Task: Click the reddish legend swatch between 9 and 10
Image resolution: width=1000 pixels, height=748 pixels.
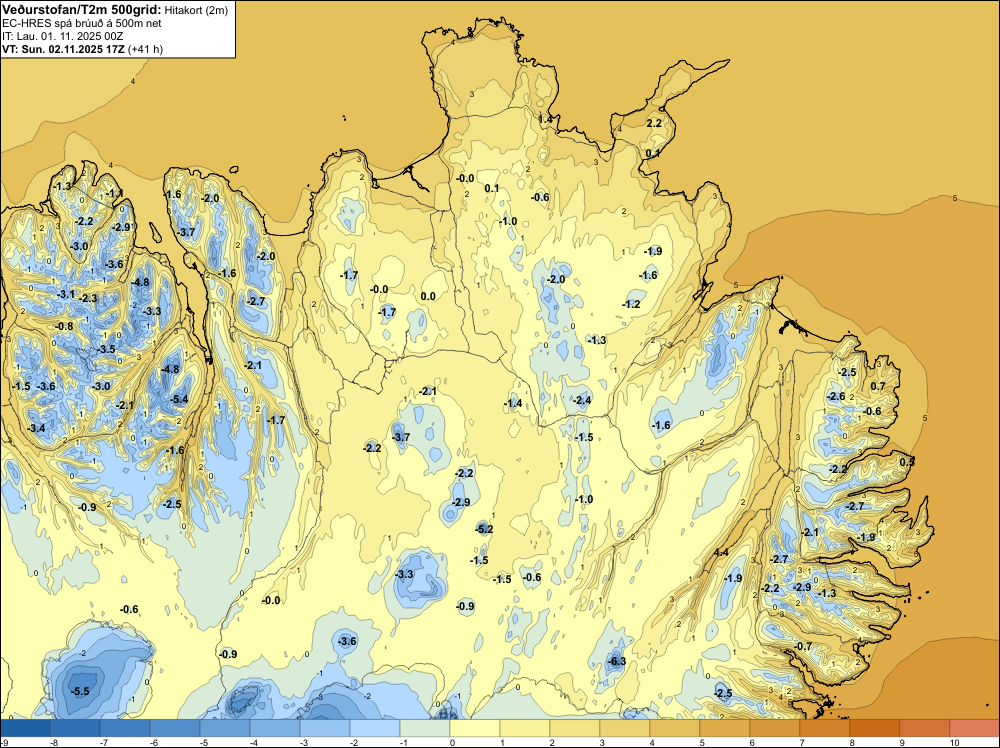Action: tap(925, 728)
